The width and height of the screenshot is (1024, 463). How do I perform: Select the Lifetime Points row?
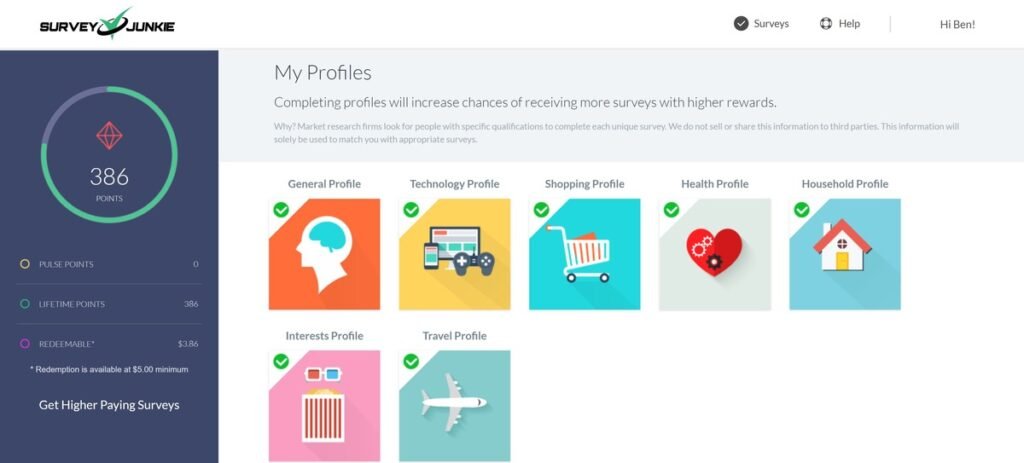click(x=109, y=304)
